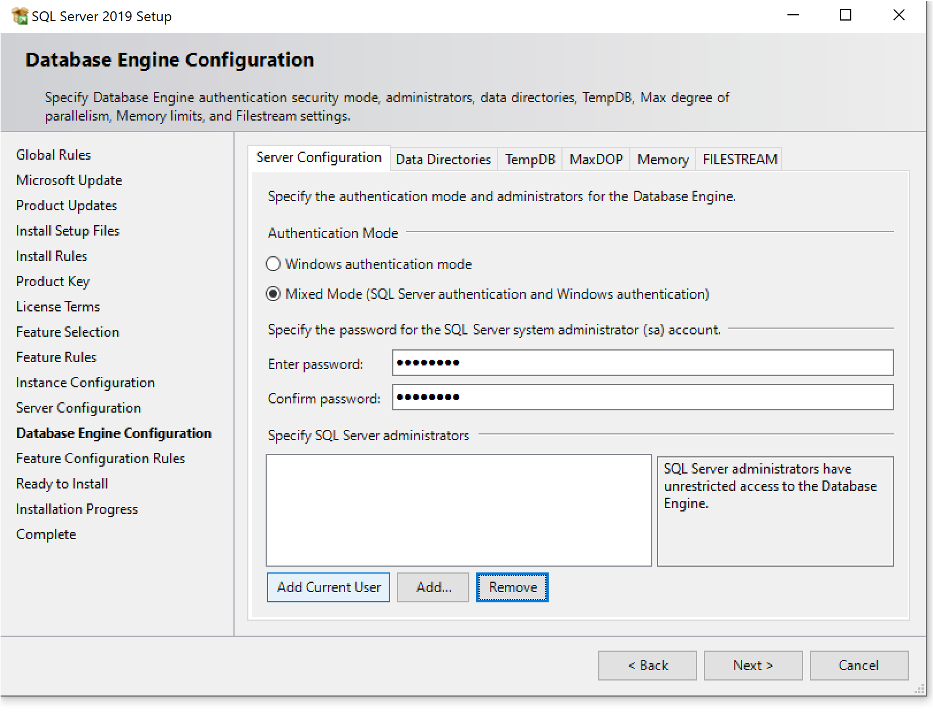Click the Confirm password field
This screenshot has height=716, width=933.
click(x=640, y=397)
